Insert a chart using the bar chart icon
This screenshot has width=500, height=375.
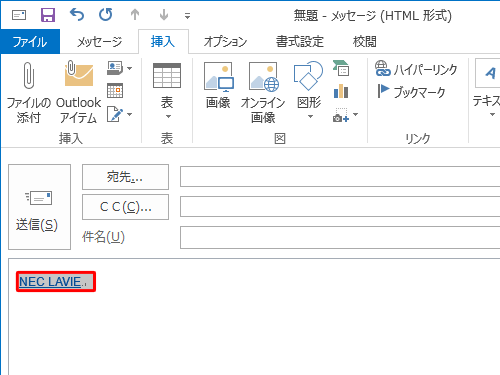click(x=341, y=91)
